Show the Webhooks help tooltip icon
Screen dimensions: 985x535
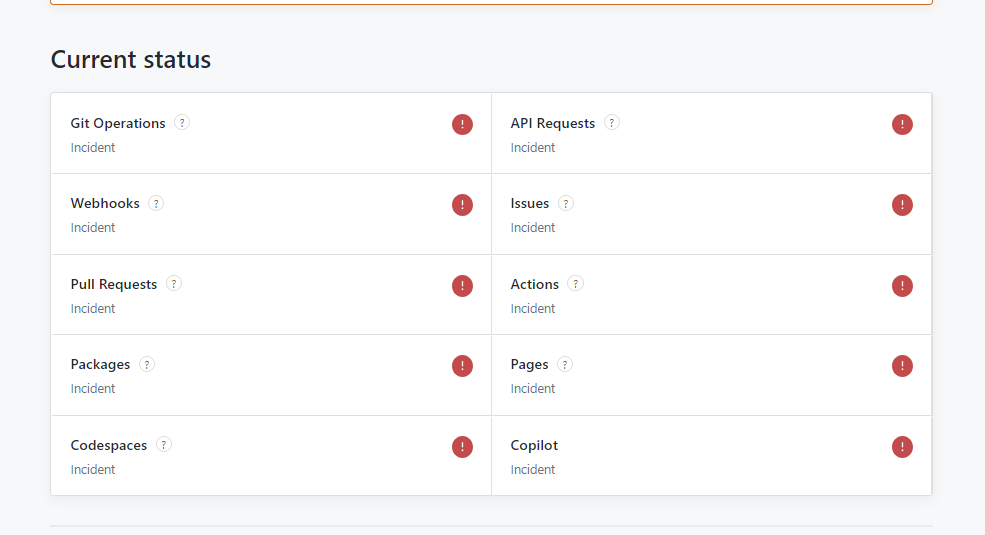click(156, 203)
